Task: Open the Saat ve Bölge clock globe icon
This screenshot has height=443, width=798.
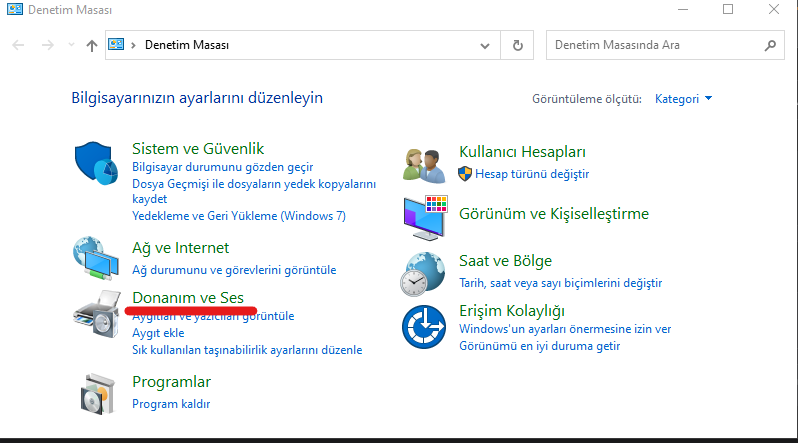Action: coord(422,274)
